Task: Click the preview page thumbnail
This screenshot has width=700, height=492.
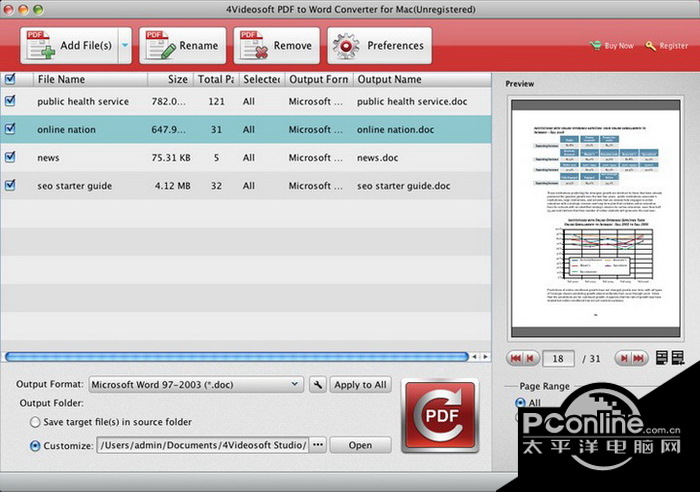Action: [x=596, y=218]
